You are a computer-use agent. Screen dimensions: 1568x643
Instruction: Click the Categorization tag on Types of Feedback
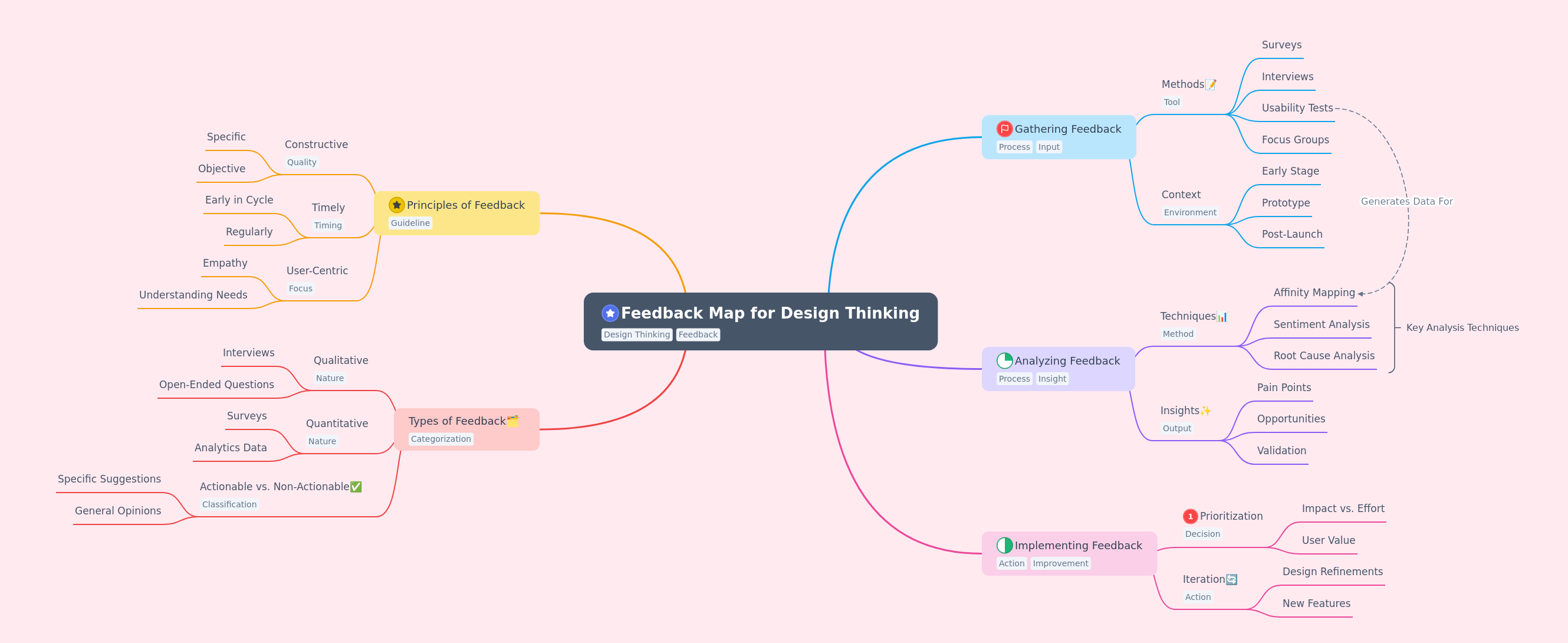coord(441,439)
